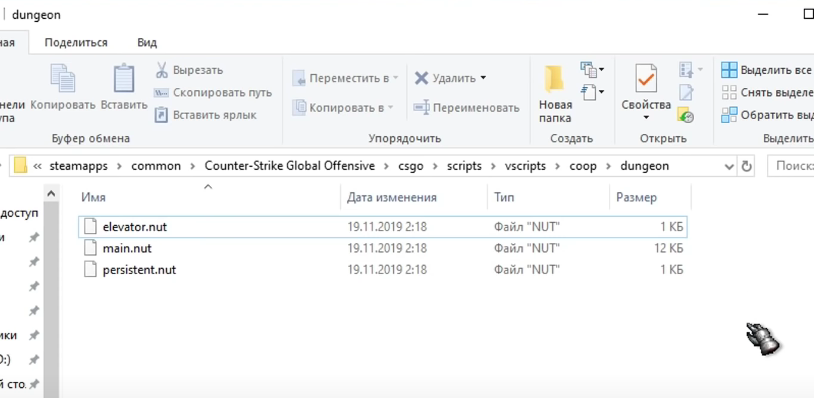
Task: Click the dungeon breadcrumb segment
Action: point(644,166)
